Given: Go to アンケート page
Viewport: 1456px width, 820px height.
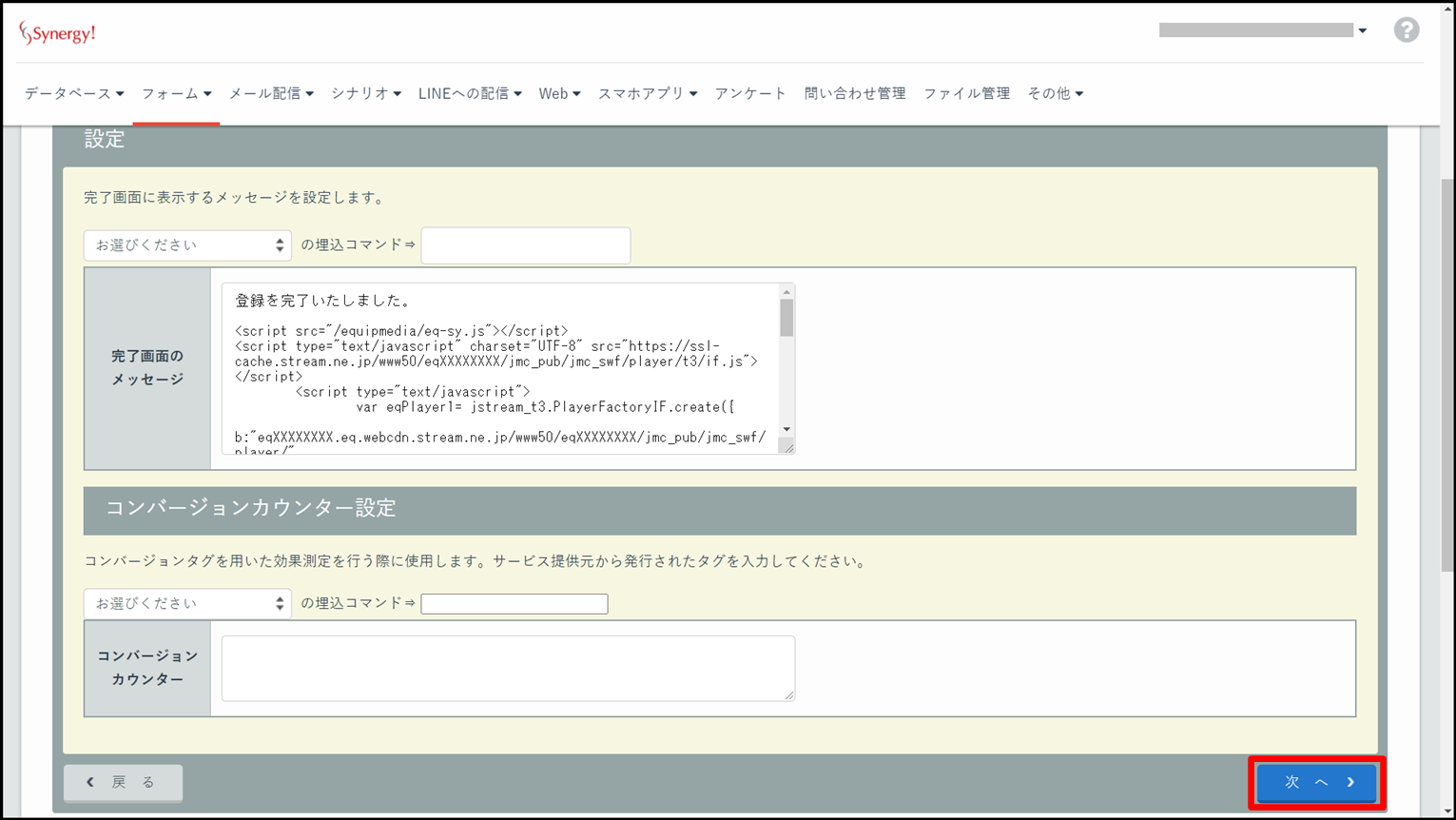Looking at the screenshot, I should [750, 93].
